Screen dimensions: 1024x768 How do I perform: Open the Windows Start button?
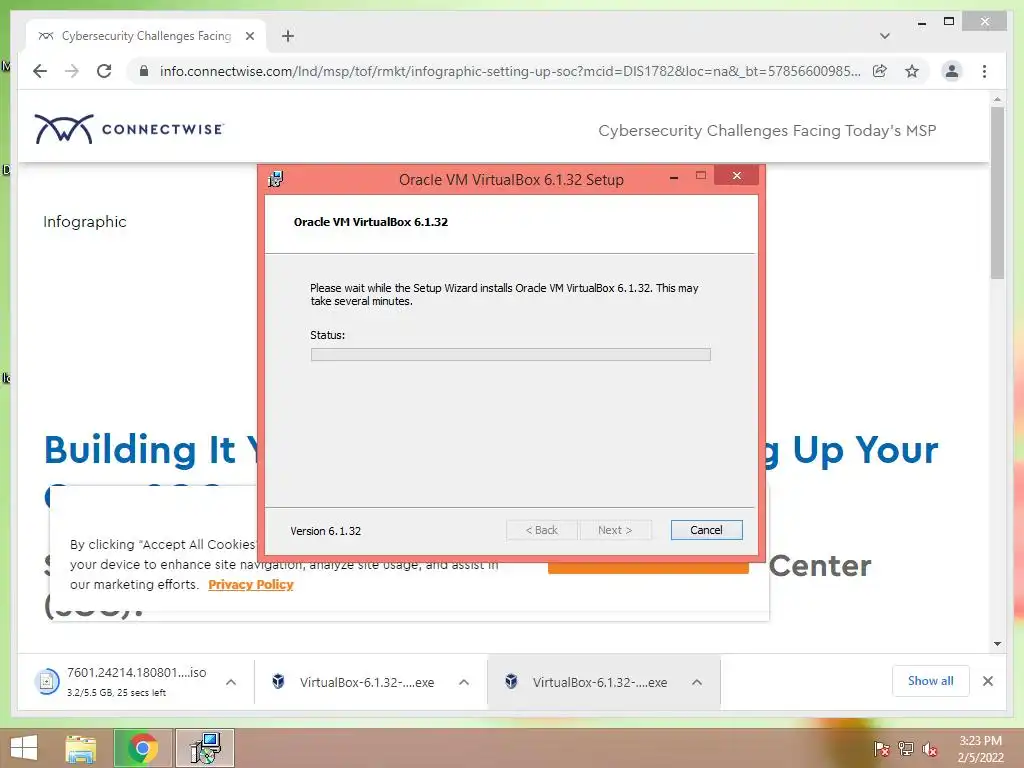24,748
